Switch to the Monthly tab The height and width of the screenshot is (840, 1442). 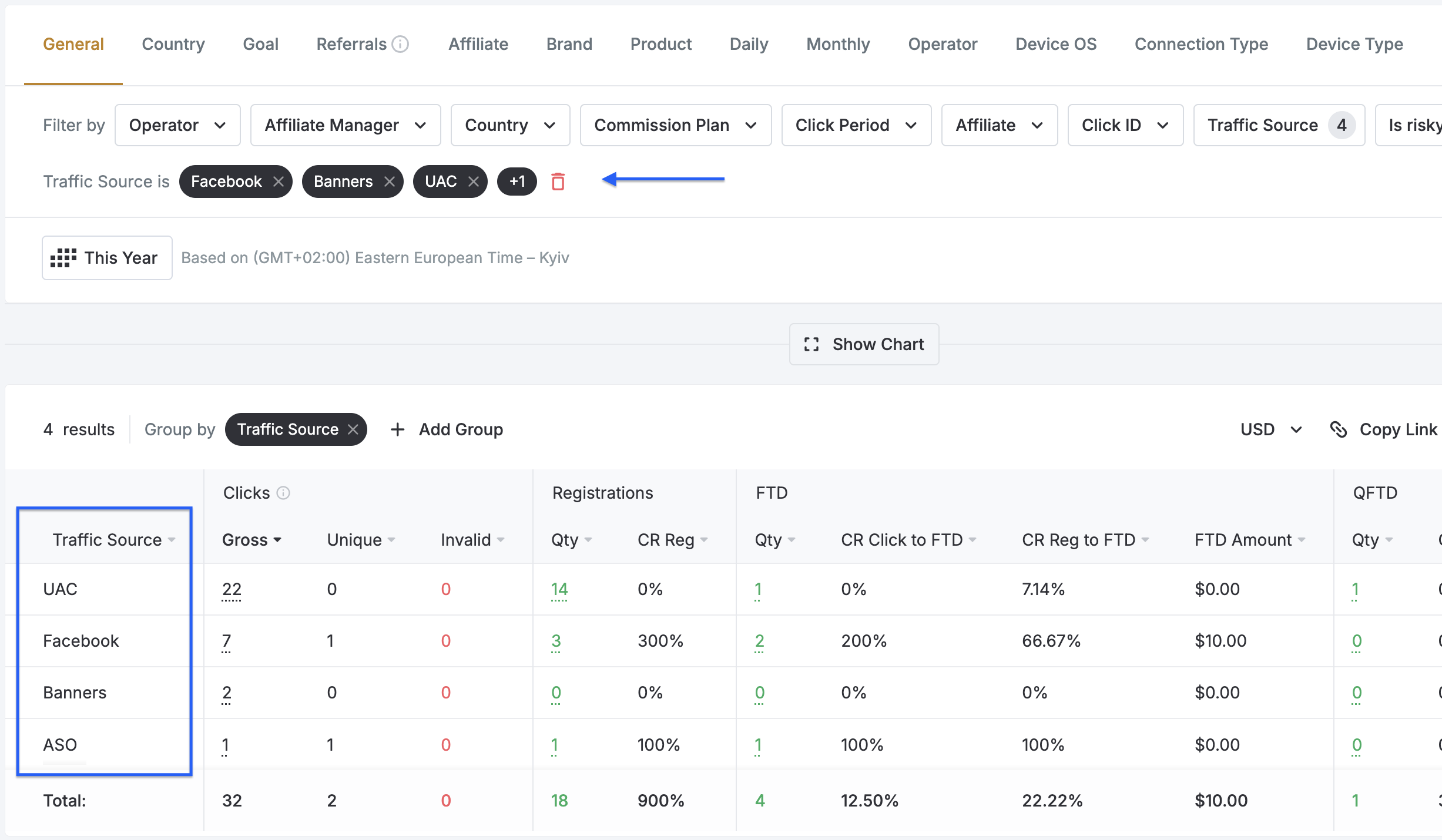point(838,44)
